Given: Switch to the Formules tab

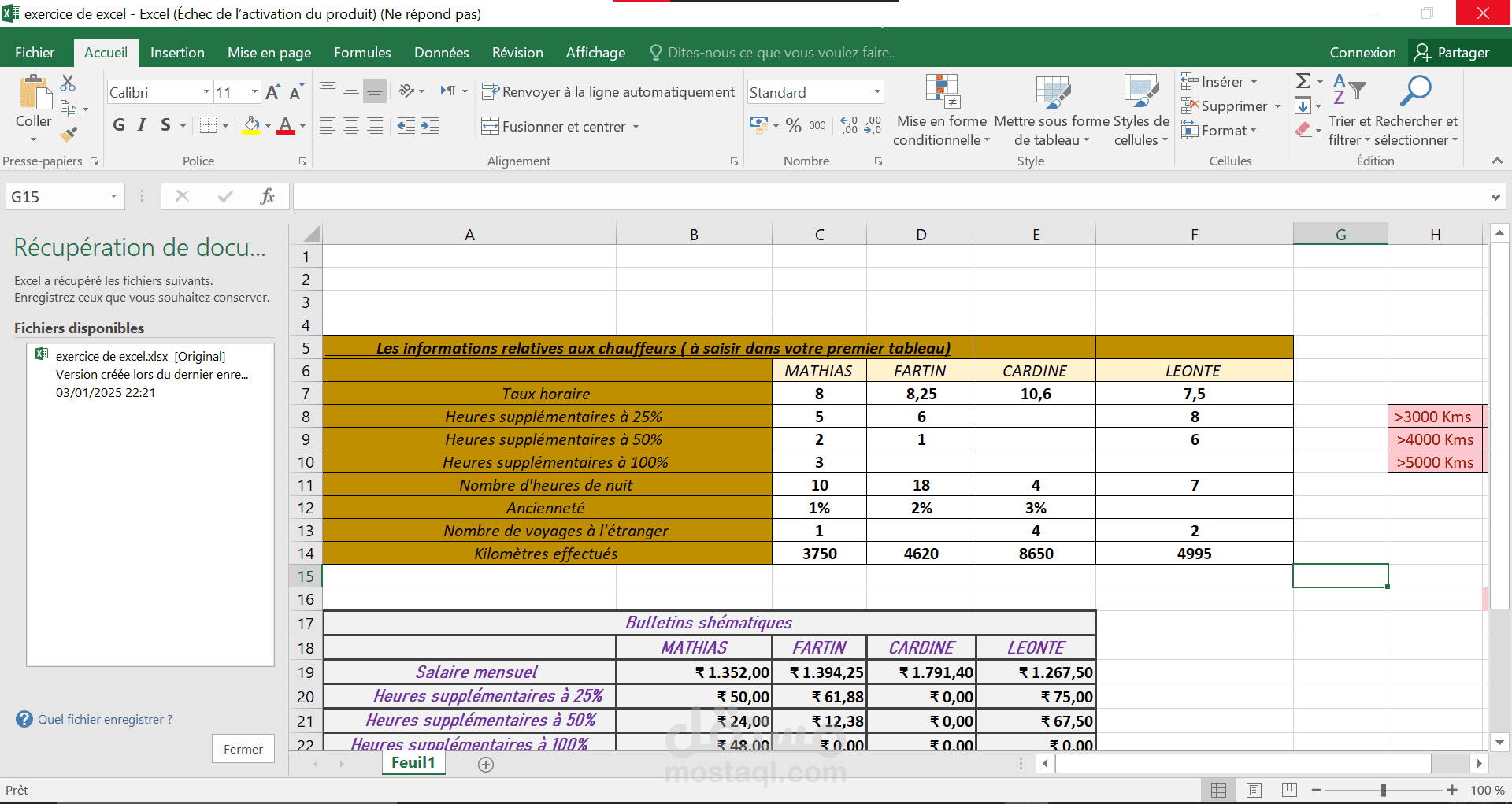Looking at the screenshot, I should 362,53.
